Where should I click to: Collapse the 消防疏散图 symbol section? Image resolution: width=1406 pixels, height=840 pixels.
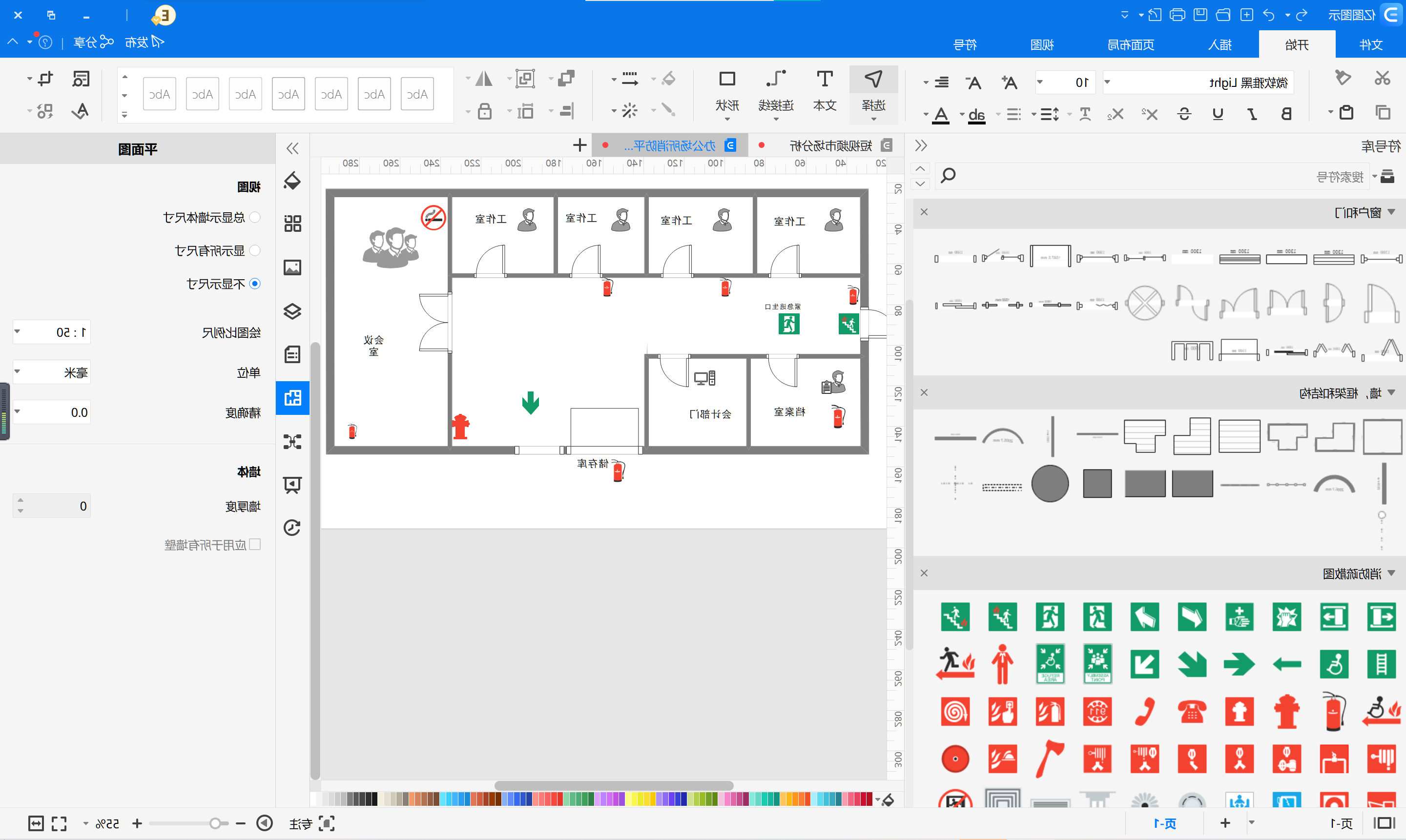click(1391, 574)
